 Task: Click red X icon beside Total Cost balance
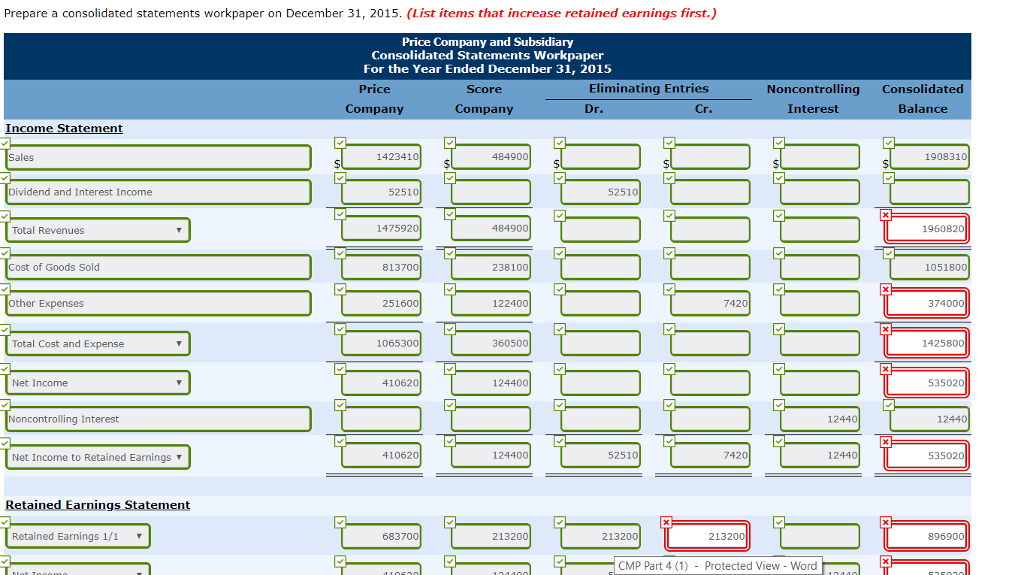click(886, 329)
